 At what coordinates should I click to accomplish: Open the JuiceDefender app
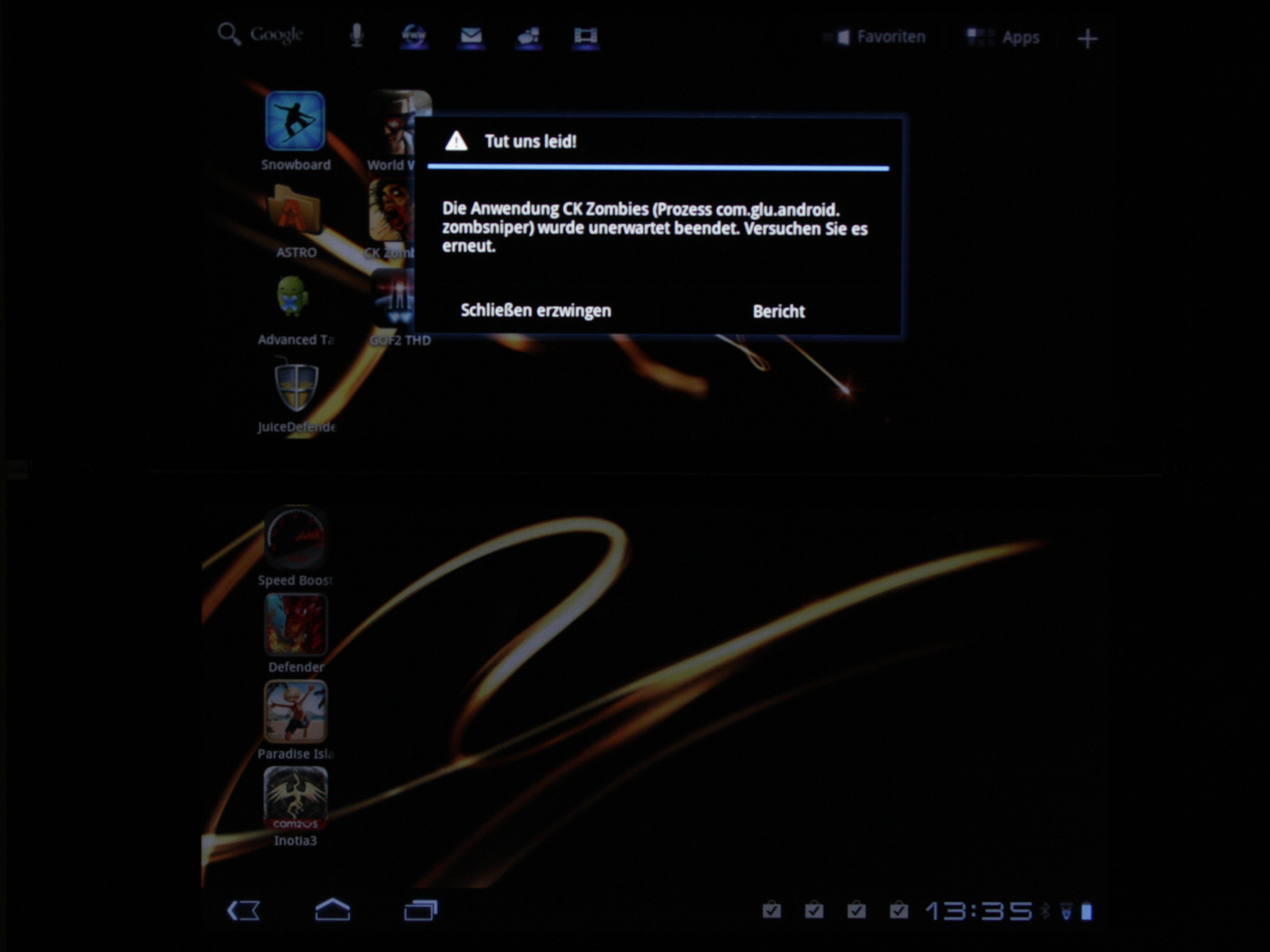[296, 396]
